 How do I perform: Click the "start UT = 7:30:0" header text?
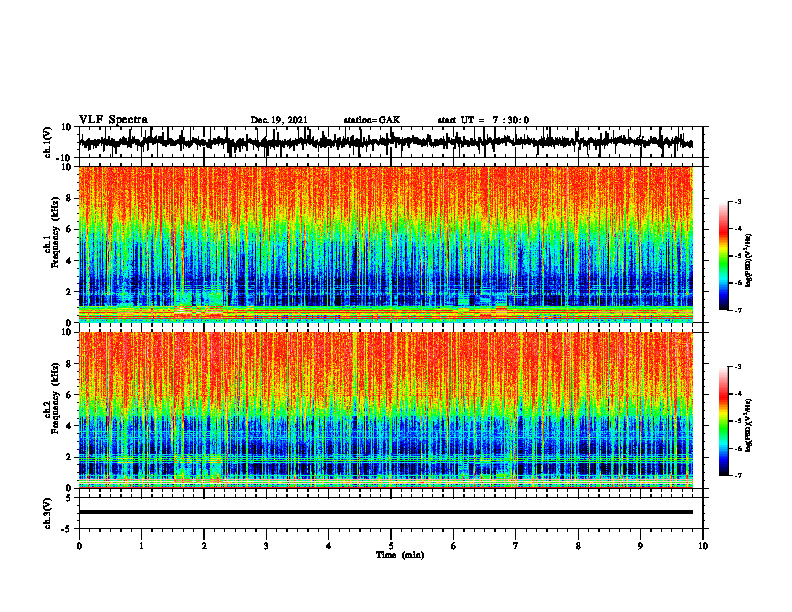(x=483, y=120)
